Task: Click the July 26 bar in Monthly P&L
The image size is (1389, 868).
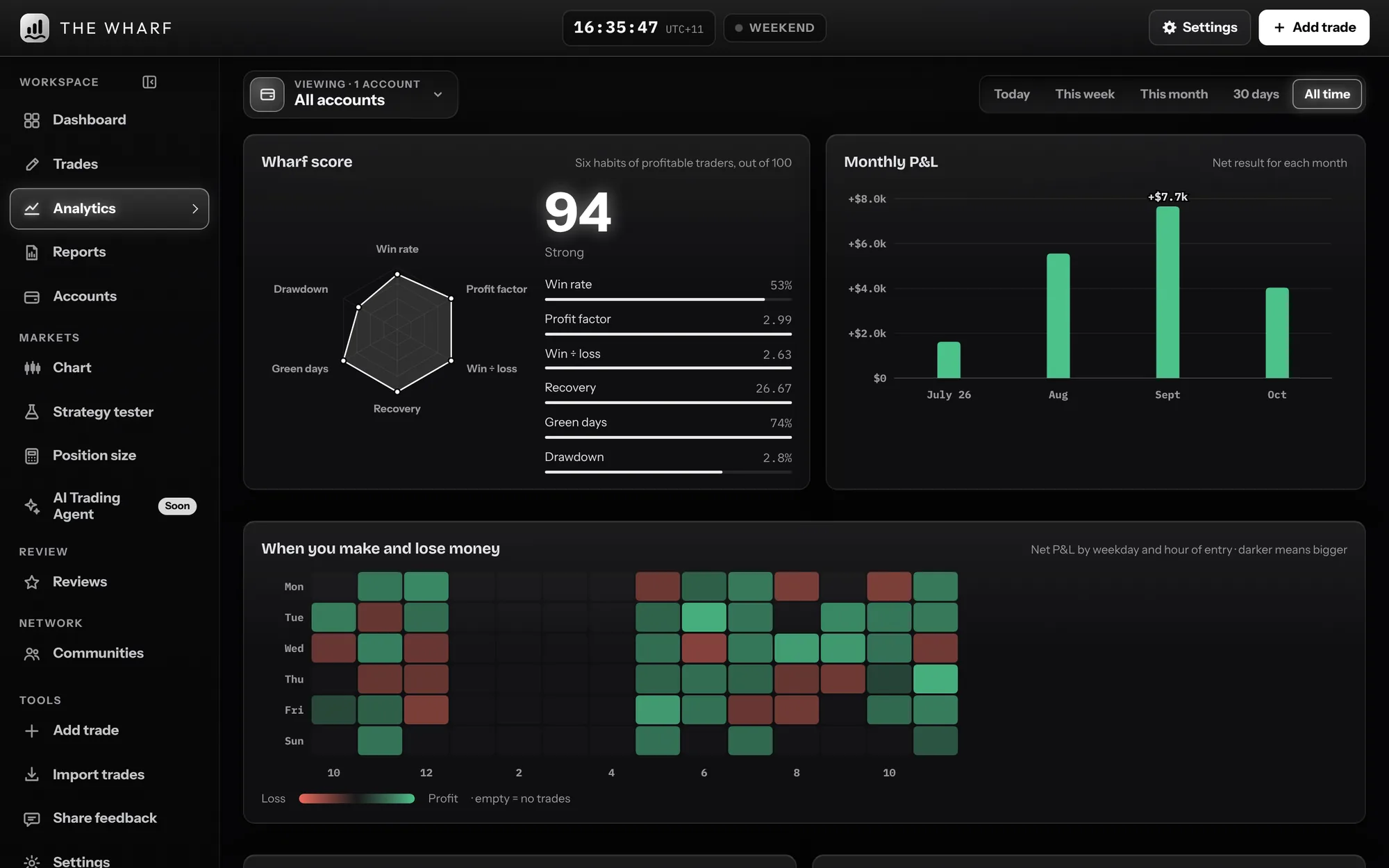Action: coord(949,360)
